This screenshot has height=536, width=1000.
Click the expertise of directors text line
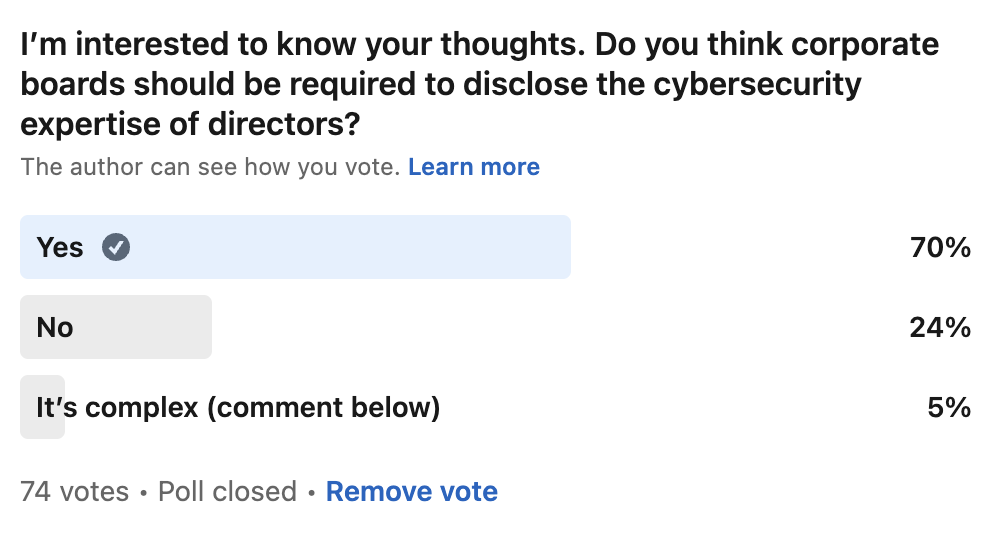(190, 124)
